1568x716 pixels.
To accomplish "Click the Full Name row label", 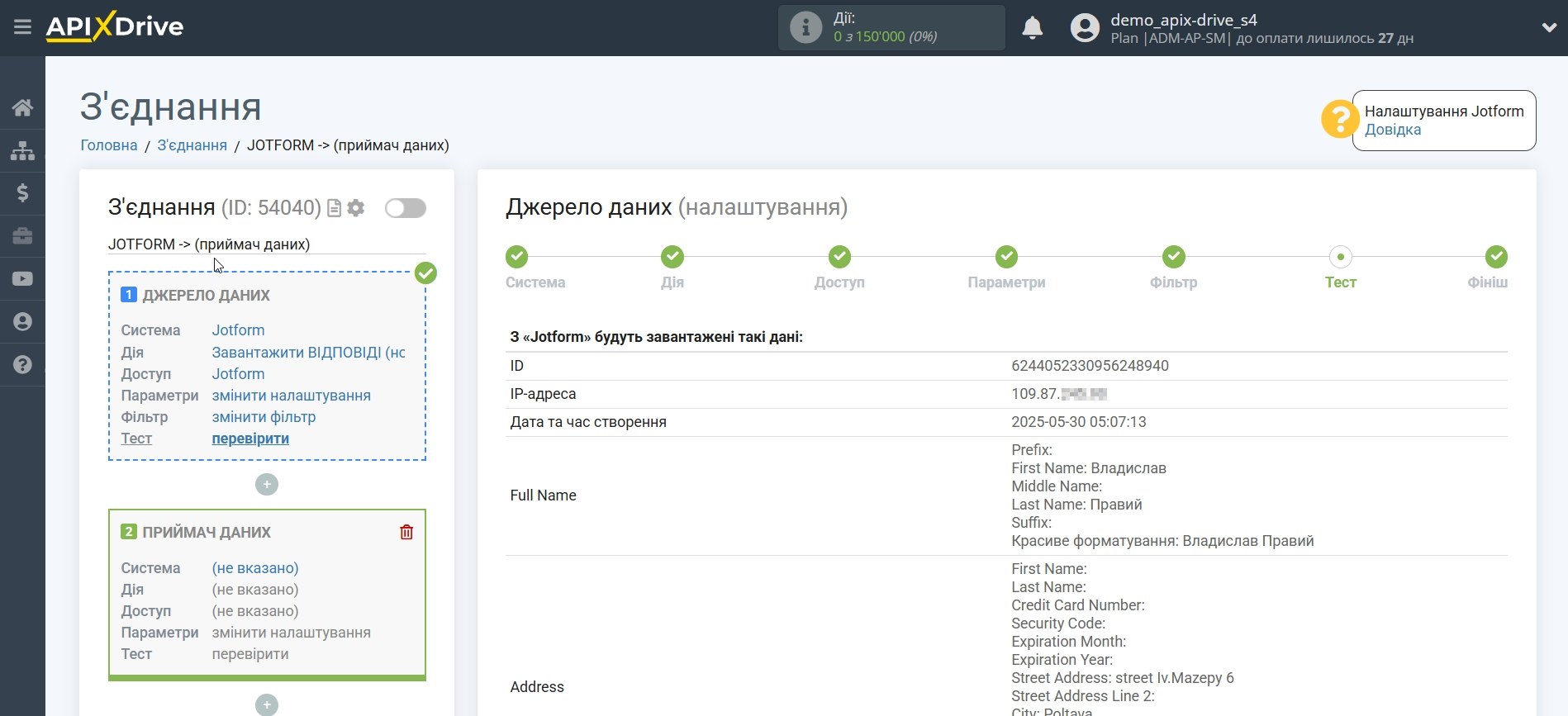I will tap(544, 496).
